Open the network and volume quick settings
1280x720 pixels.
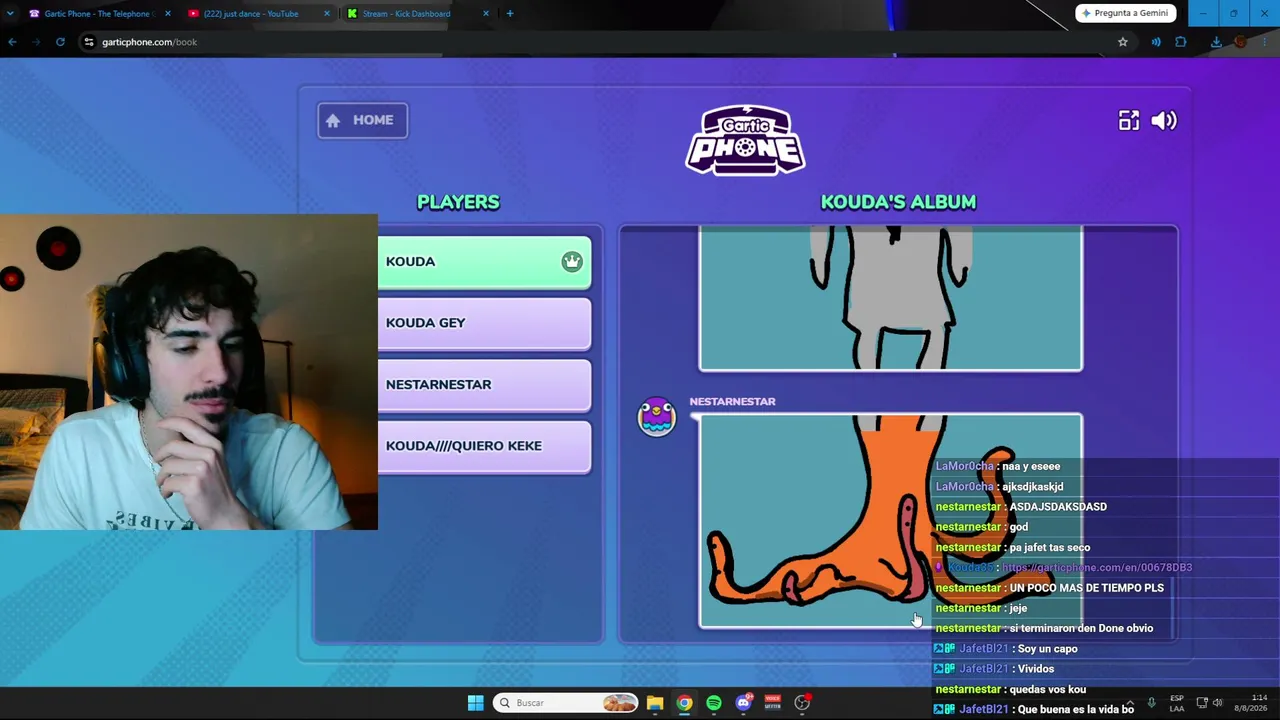(x=1209, y=703)
